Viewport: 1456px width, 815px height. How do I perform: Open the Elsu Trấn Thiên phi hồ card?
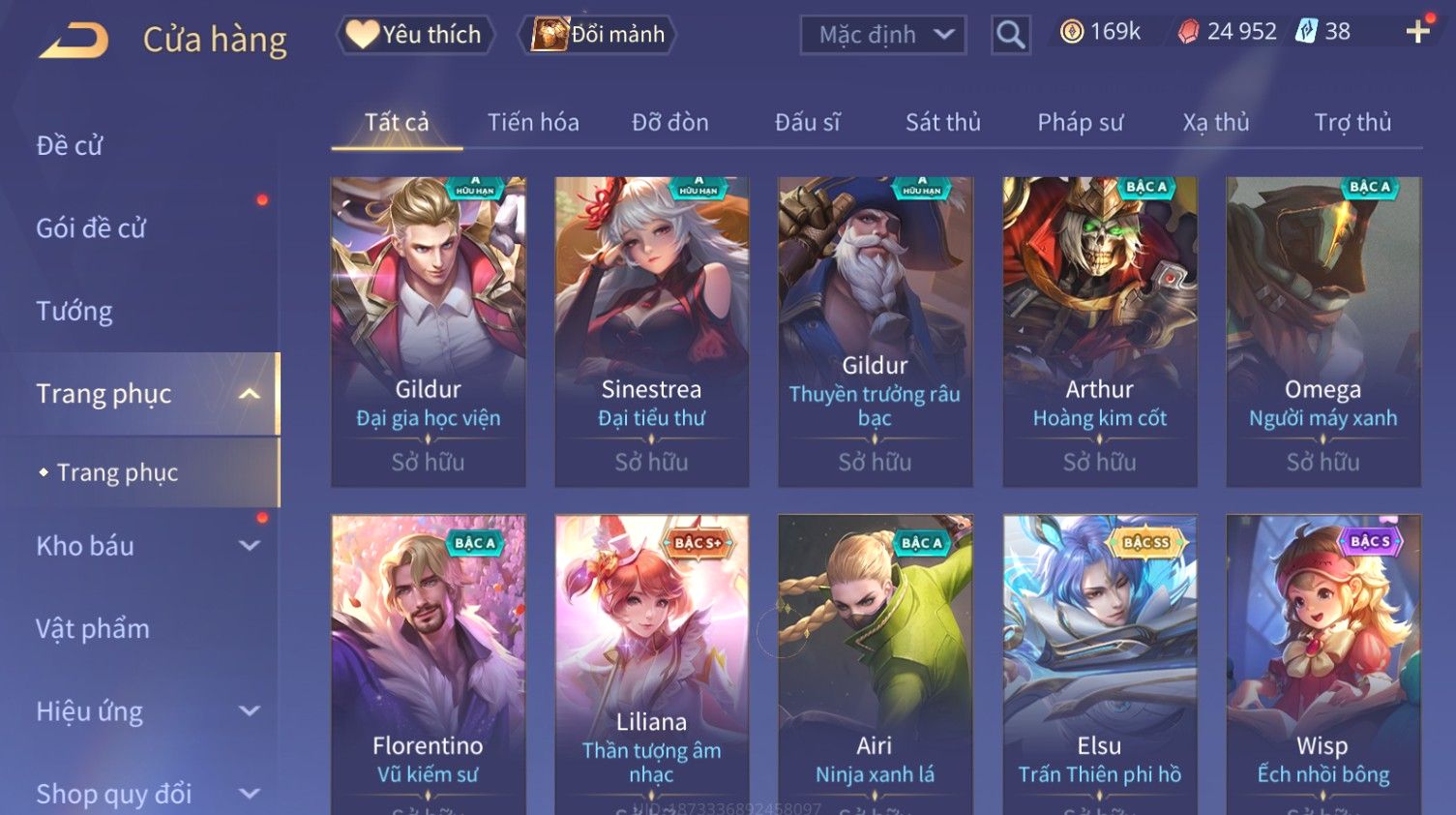pyautogui.click(x=1099, y=665)
